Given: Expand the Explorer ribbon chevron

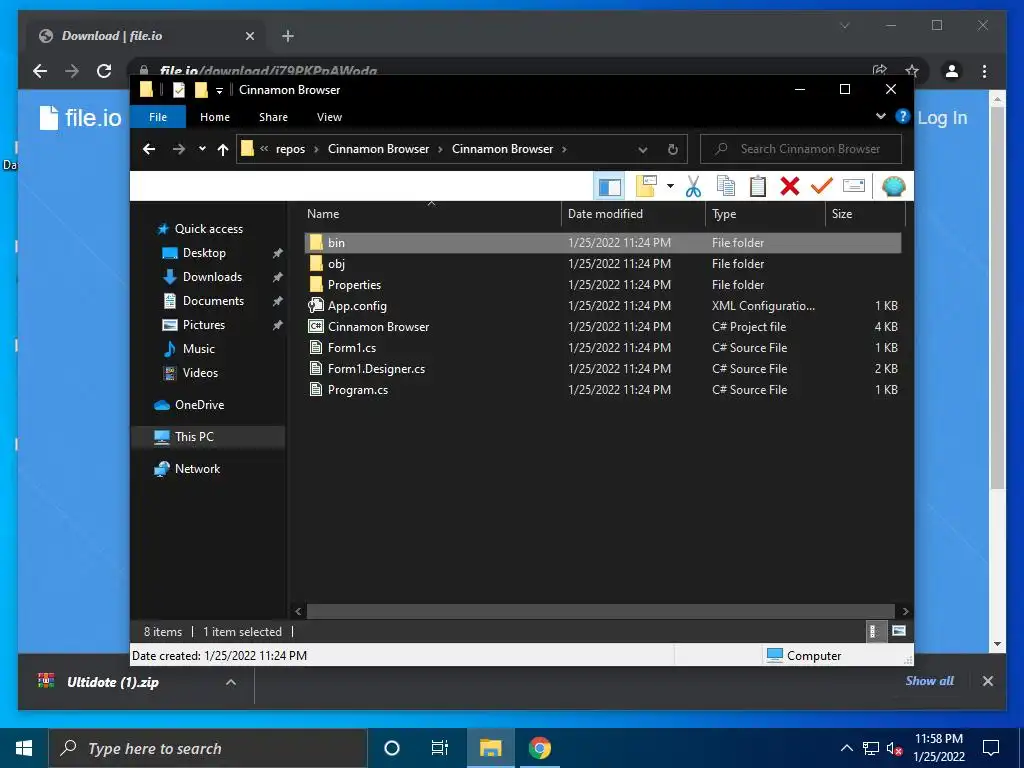Looking at the screenshot, I should (880, 116).
